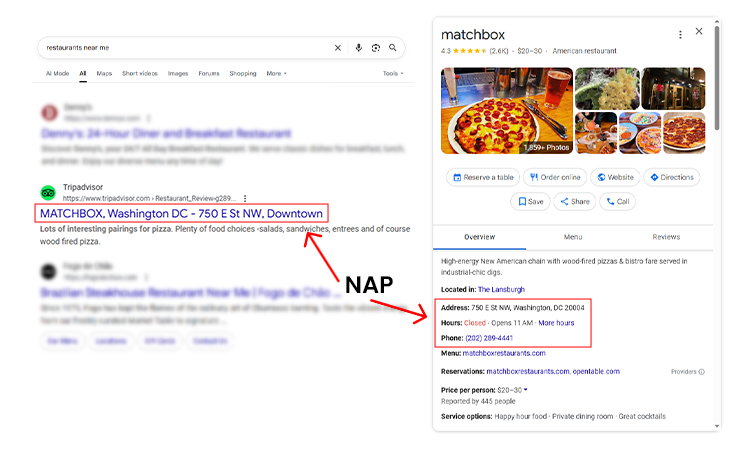Open MATCHBOX Washington DC Tripadvisor result
The width and height of the screenshot is (750, 450).
click(181, 213)
